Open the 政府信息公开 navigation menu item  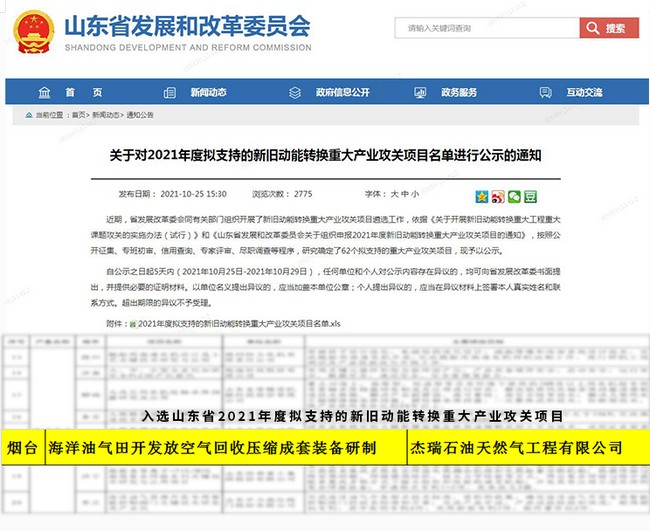pos(342,92)
